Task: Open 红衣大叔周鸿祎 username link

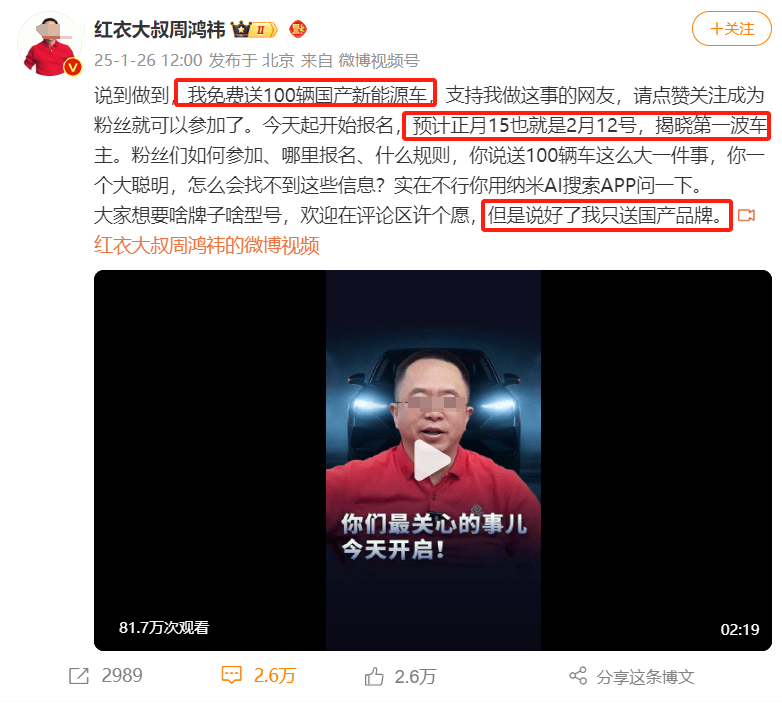Action: point(160,29)
